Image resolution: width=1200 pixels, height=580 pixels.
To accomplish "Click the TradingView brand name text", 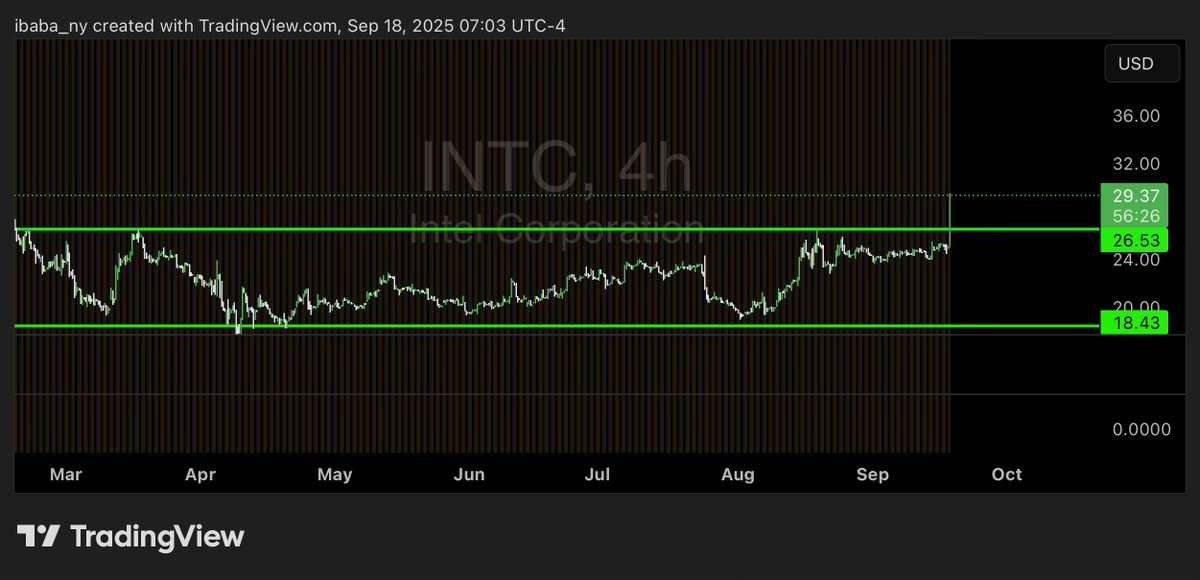I will coord(157,537).
